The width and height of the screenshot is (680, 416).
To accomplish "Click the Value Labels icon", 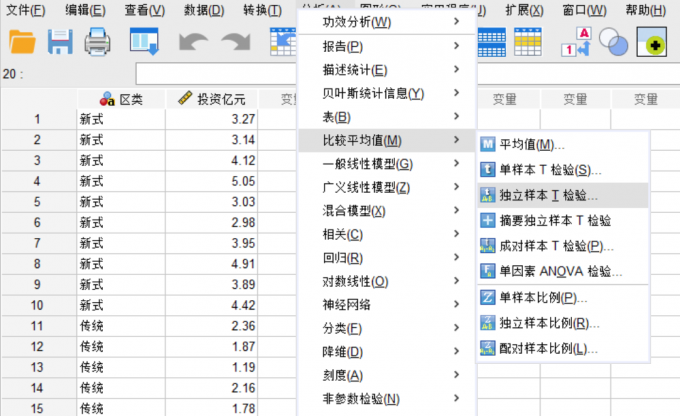I will [x=576, y=42].
